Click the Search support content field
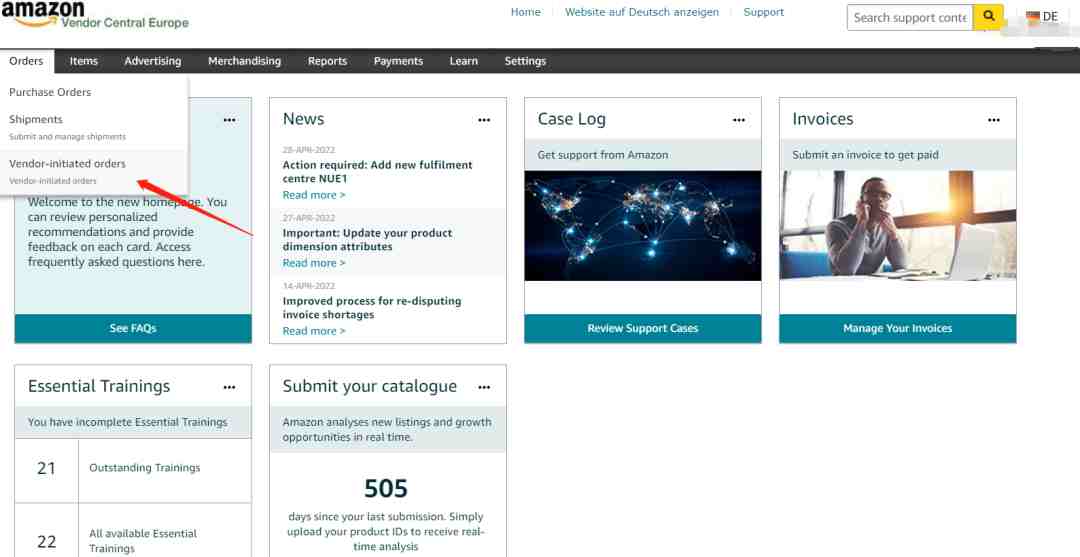This screenshot has height=557, width=1080. (x=910, y=17)
